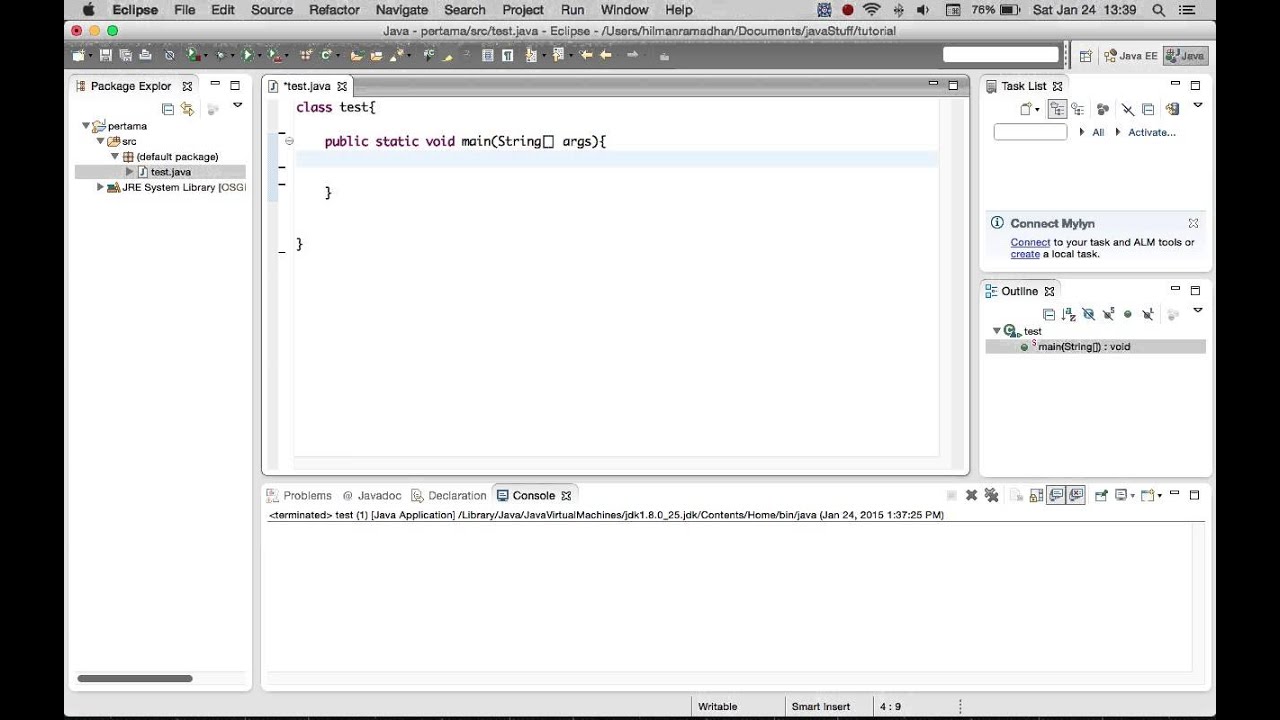Open the Navigate menu
The height and width of the screenshot is (720, 1280).
401,10
